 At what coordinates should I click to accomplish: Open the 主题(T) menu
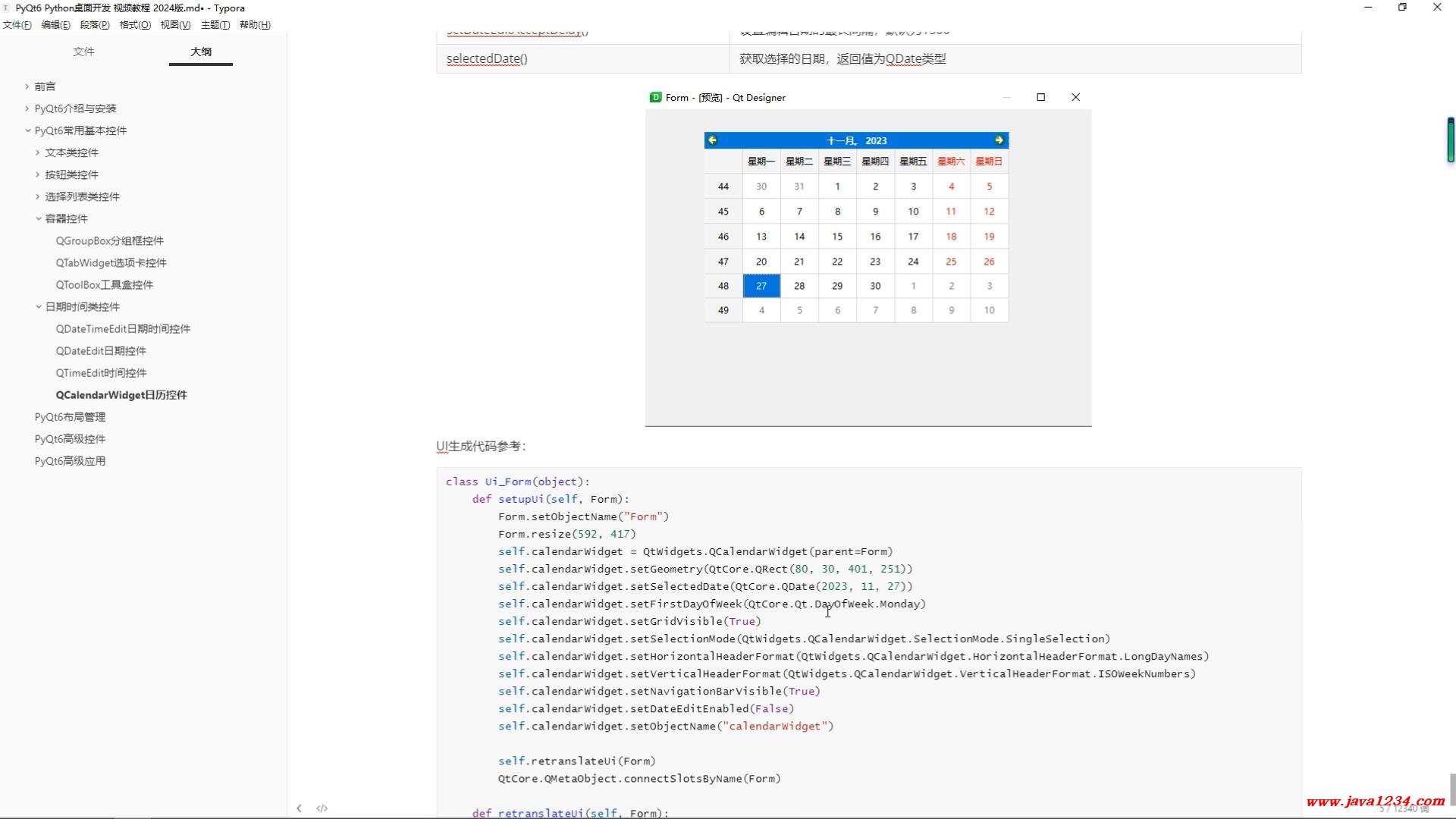point(215,25)
